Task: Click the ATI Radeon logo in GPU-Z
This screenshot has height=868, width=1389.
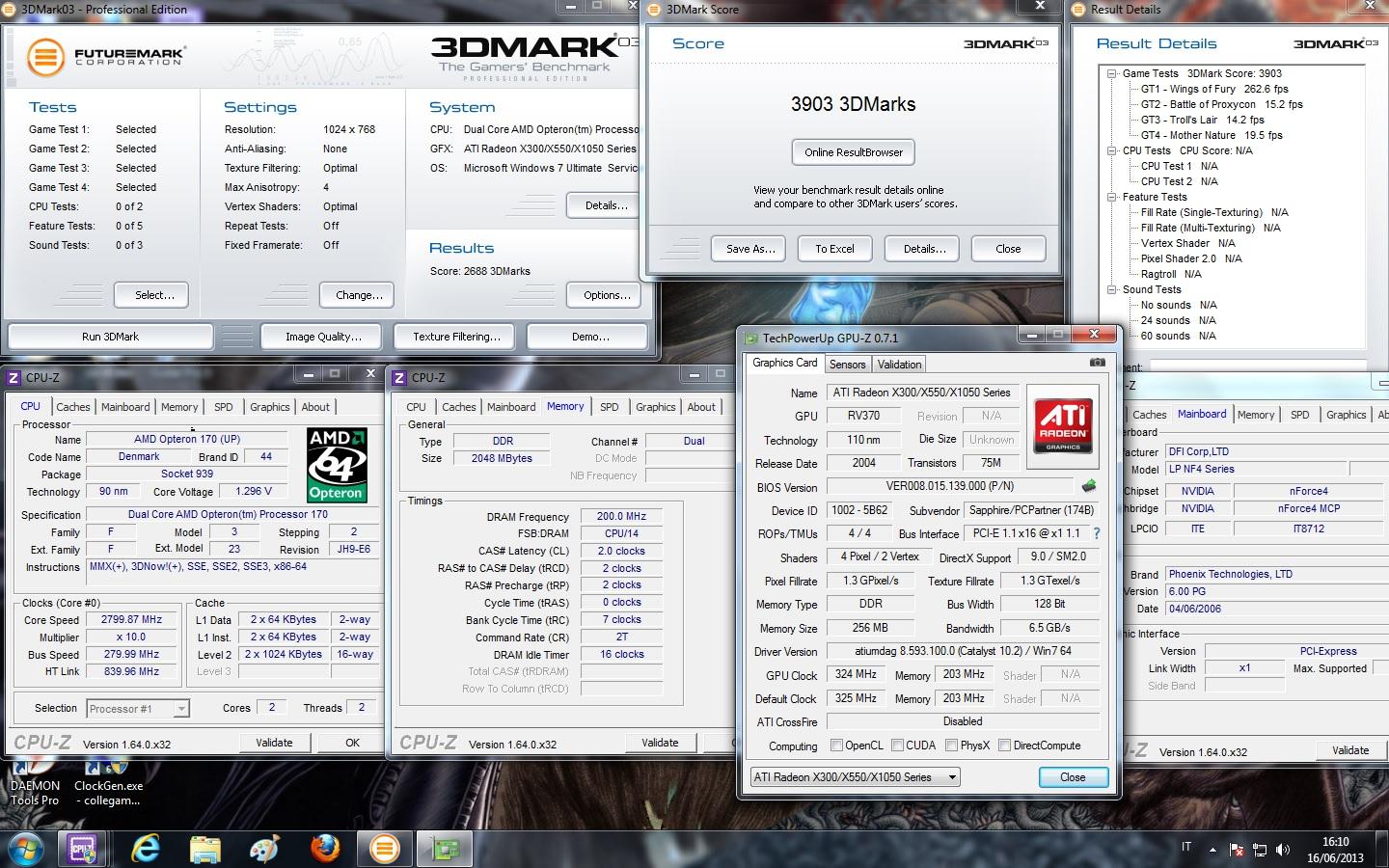Action: point(1063,426)
